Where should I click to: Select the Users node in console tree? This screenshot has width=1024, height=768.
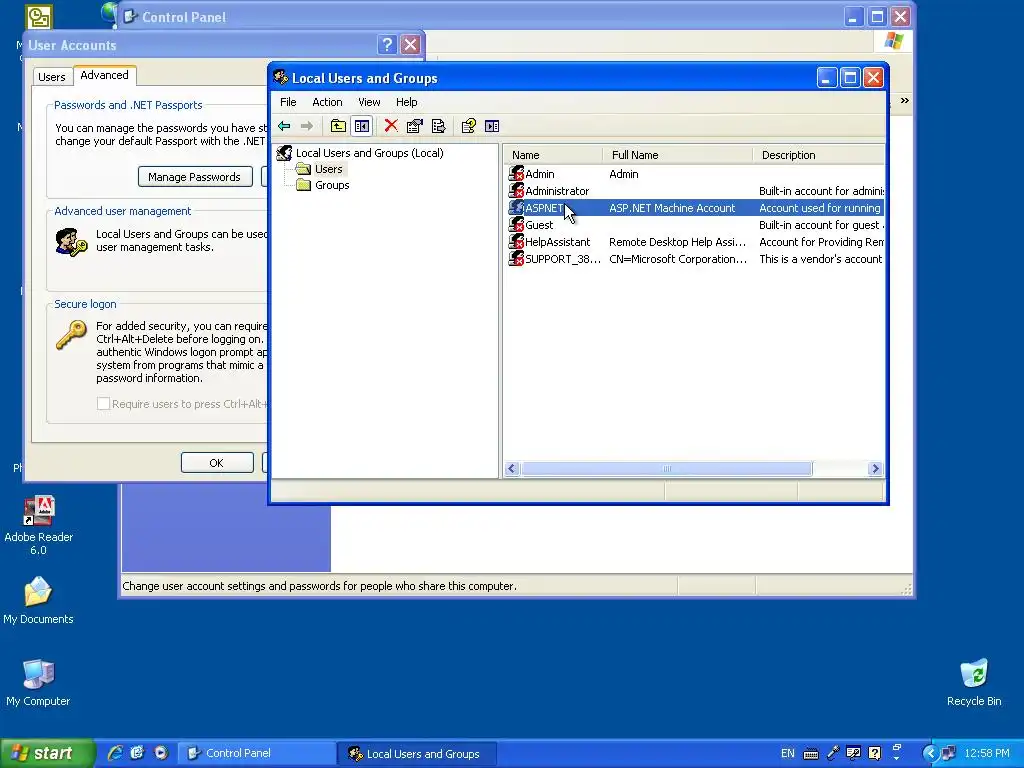328,169
